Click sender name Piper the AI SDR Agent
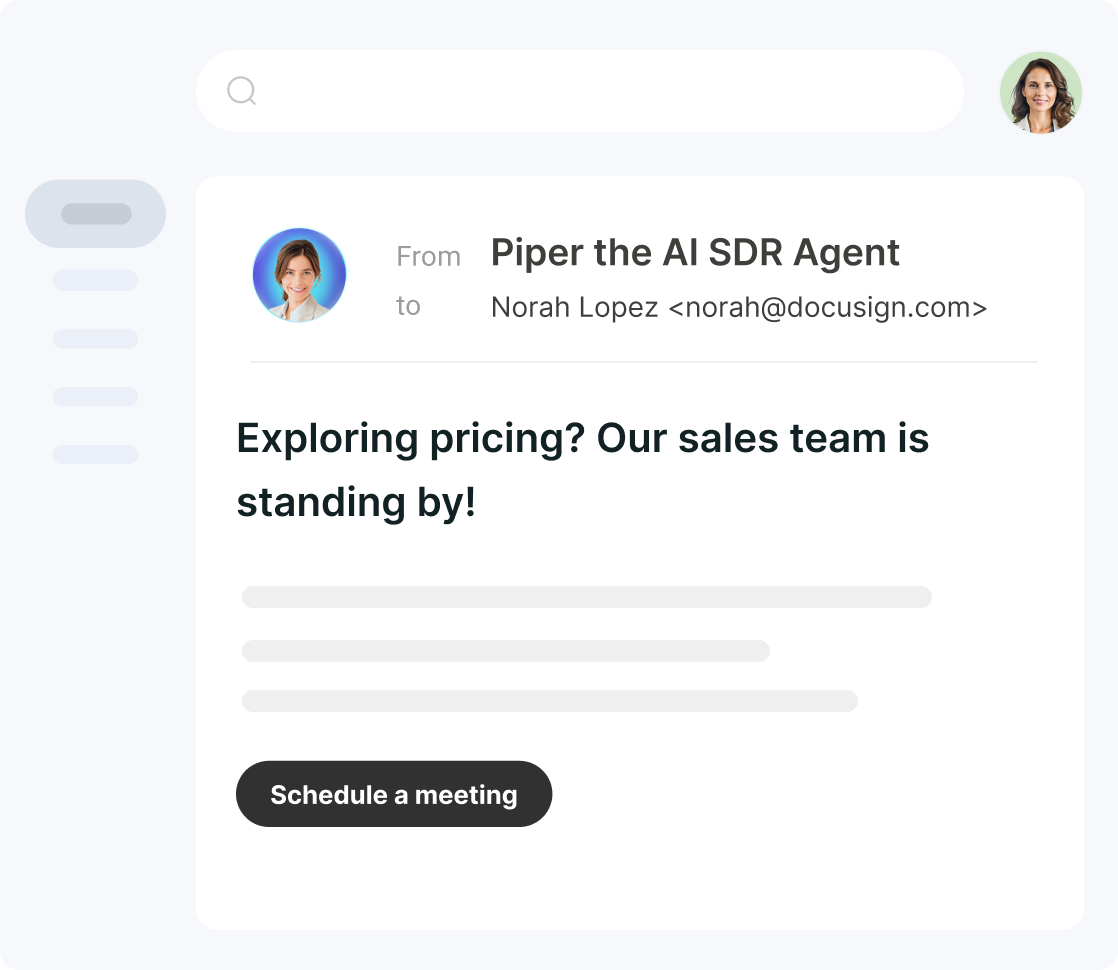 pyautogui.click(x=695, y=253)
